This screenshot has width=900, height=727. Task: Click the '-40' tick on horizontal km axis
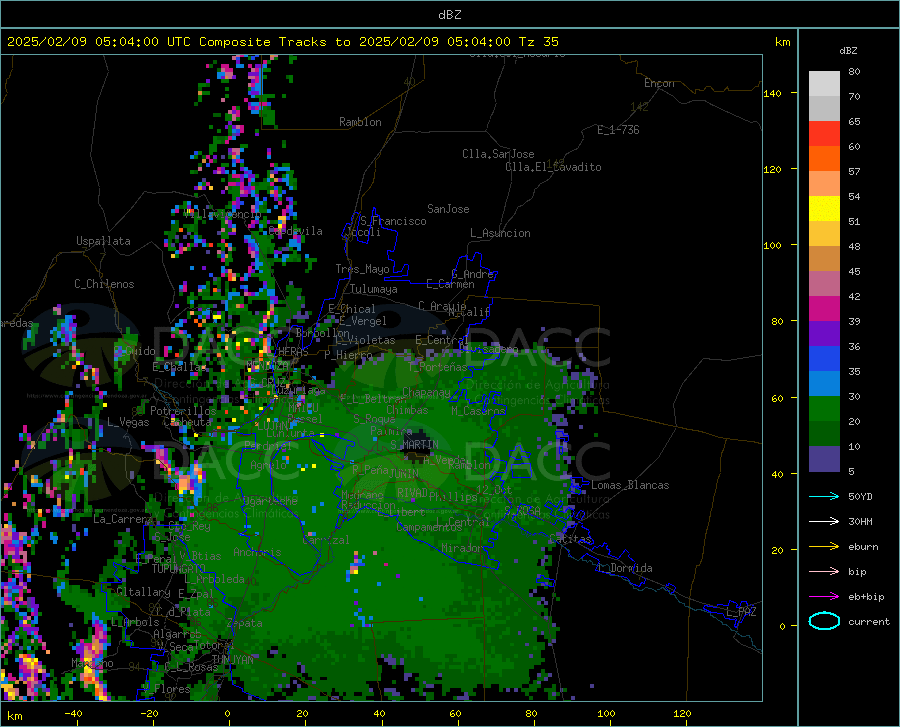pyautogui.click(x=73, y=714)
